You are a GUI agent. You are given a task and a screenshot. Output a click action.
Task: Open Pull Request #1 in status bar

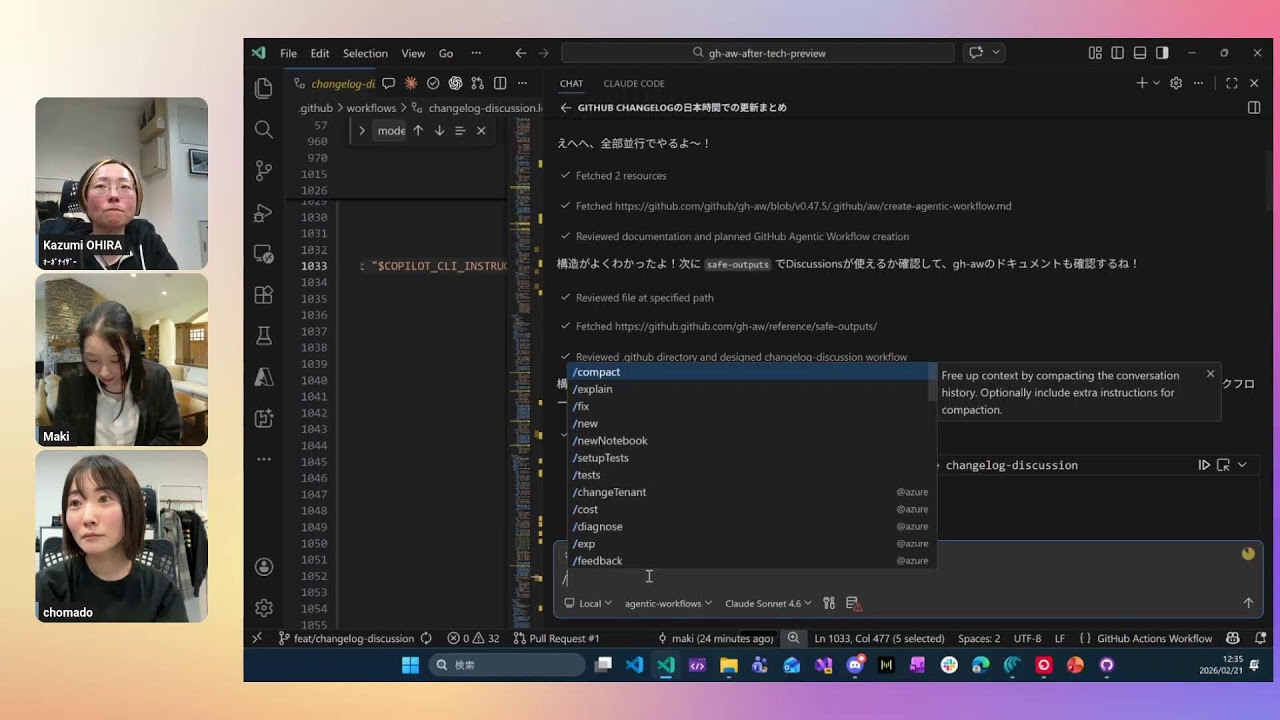click(556, 638)
